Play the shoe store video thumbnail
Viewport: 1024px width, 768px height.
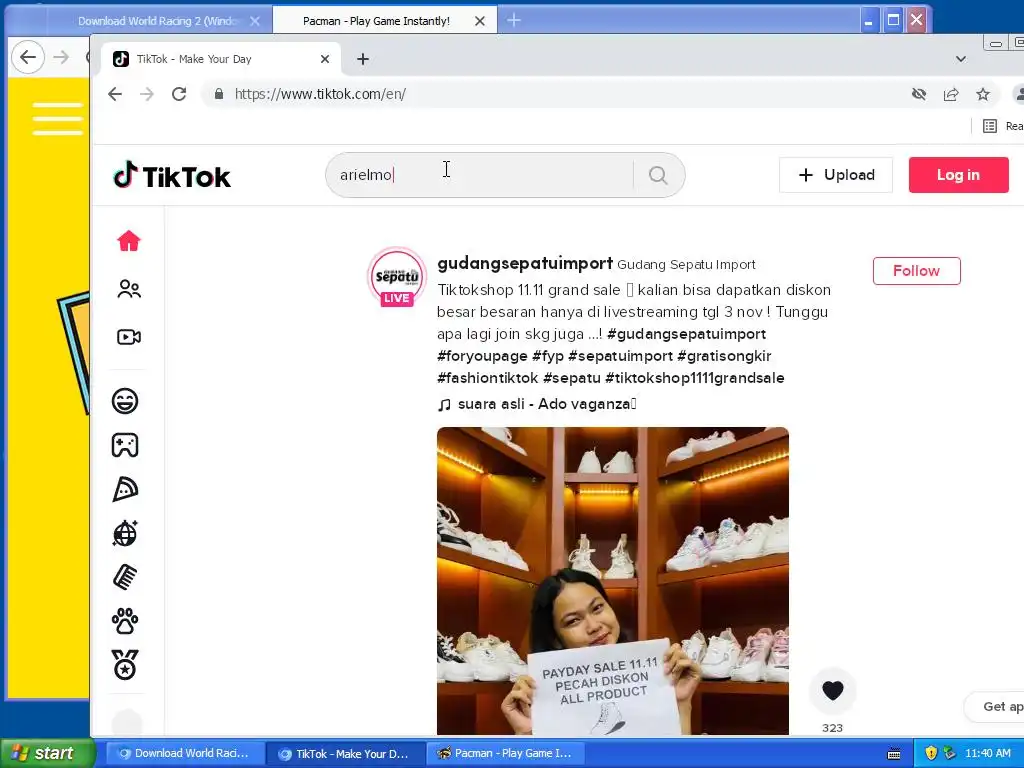613,581
